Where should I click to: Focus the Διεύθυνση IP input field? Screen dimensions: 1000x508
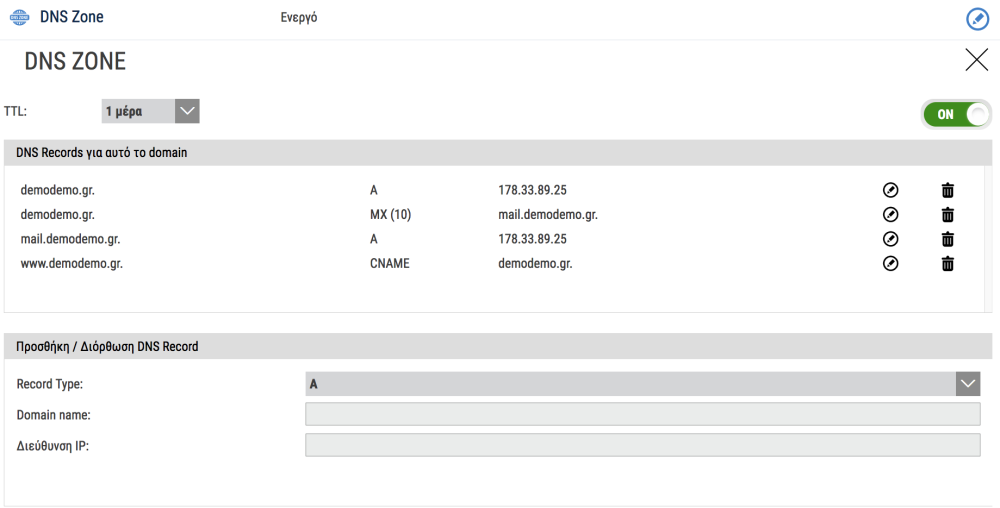[642, 446]
